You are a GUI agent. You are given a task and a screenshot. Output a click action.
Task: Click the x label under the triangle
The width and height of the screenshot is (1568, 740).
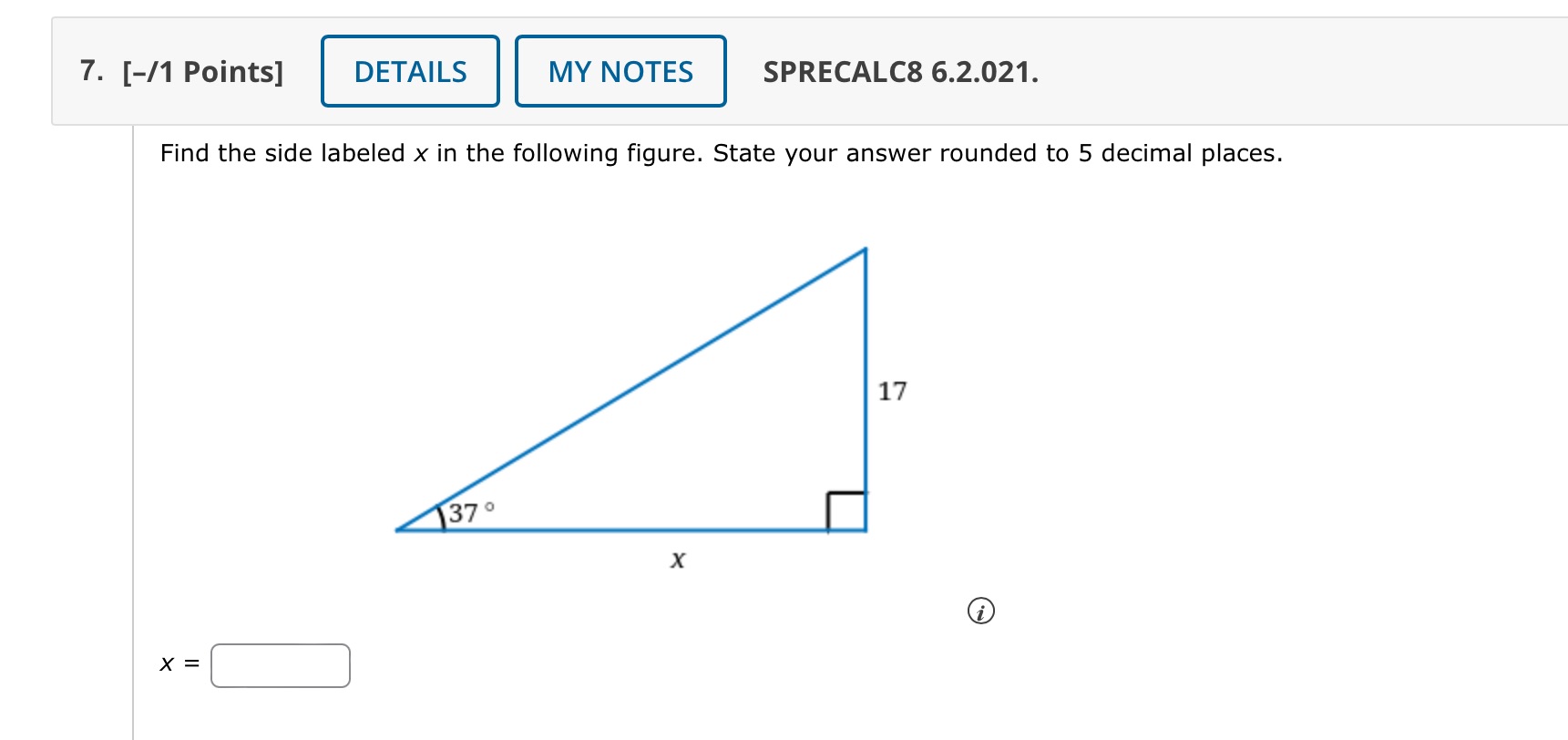[x=678, y=559]
